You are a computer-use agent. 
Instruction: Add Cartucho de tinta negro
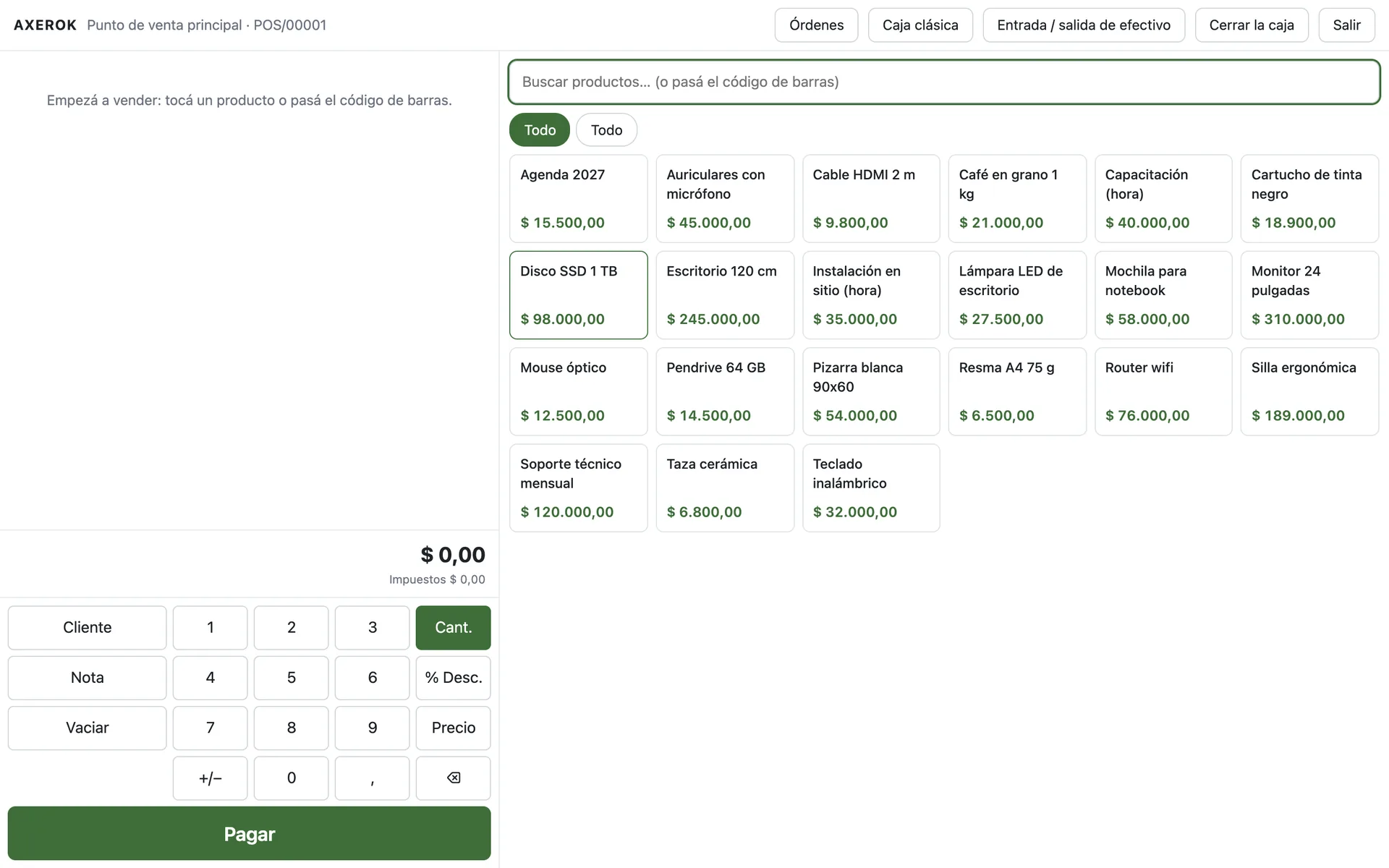pos(1309,198)
